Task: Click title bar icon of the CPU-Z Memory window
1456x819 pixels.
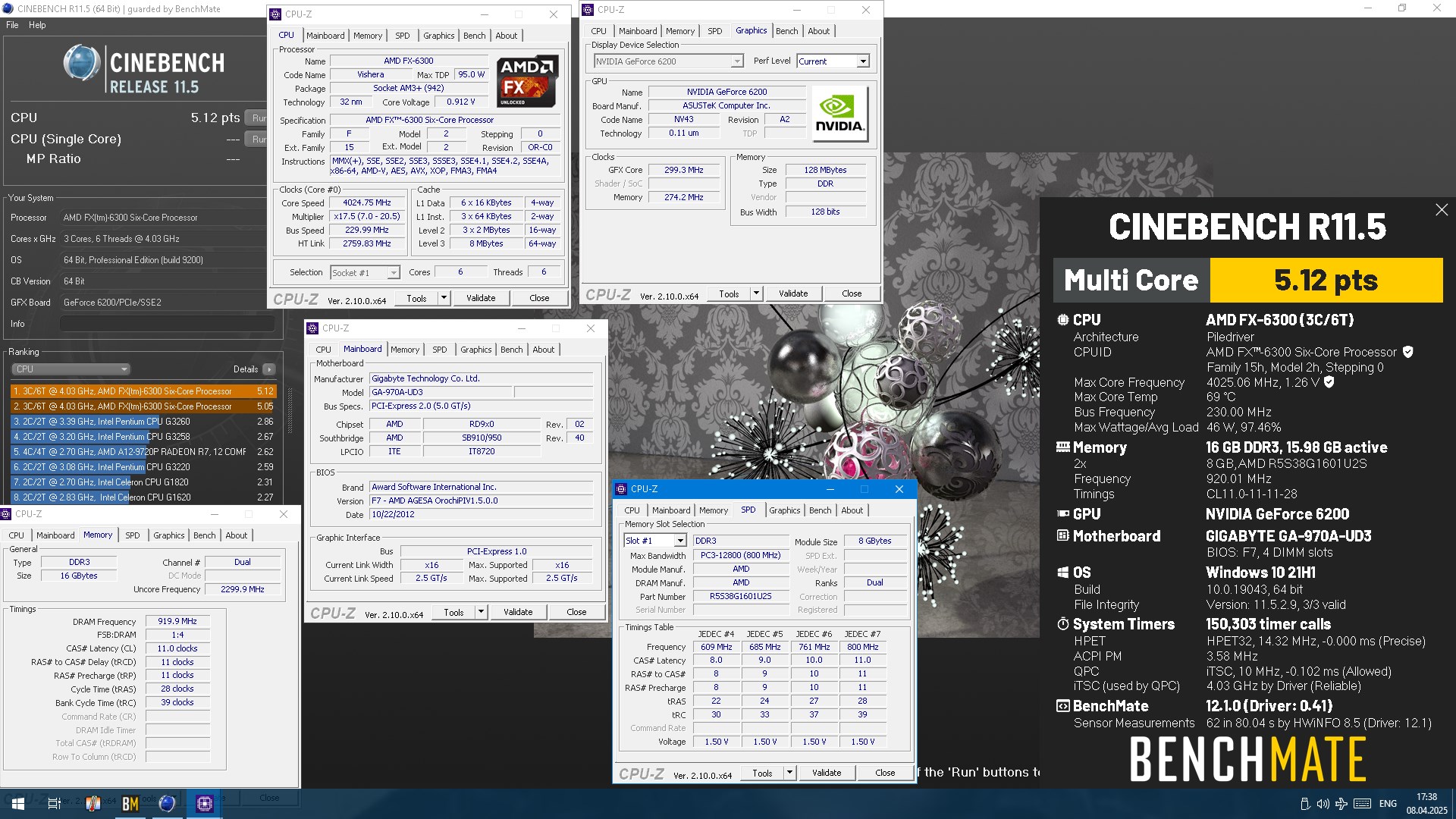Action: point(6,514)
